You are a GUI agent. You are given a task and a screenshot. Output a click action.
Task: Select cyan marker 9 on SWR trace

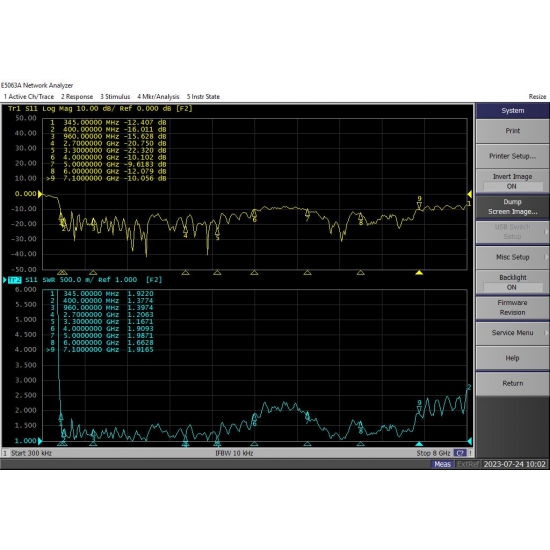pyautogui.click(x=419, y=410)
